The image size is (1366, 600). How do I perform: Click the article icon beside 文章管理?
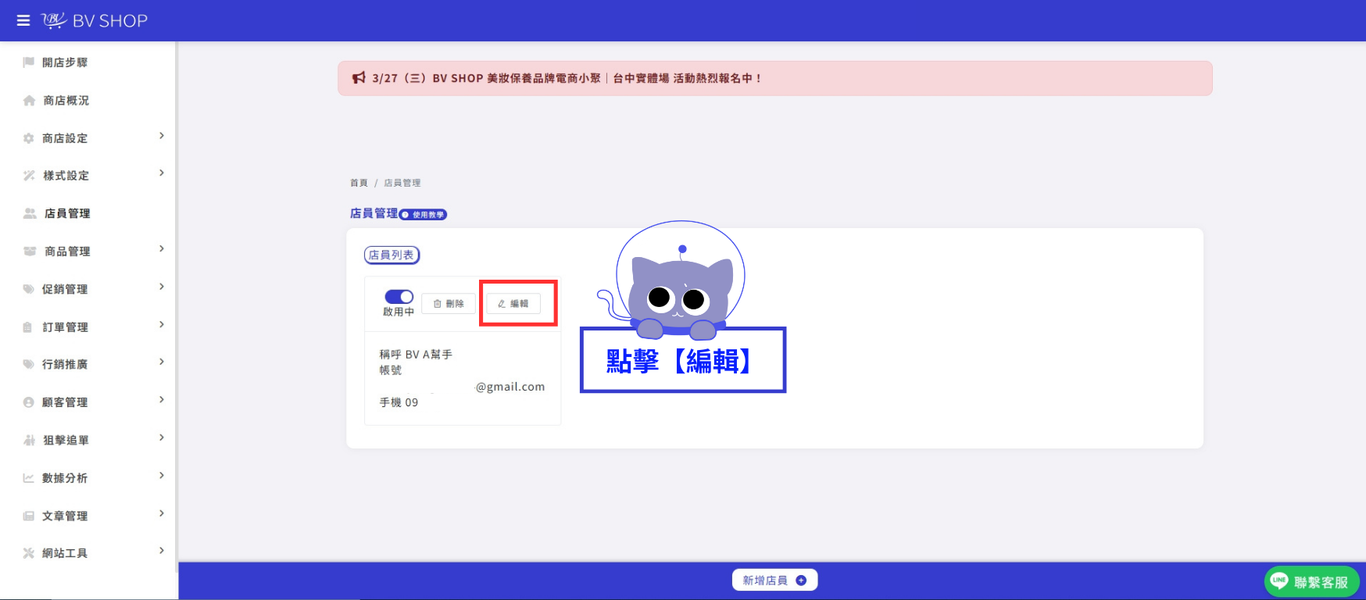(29, 516)
